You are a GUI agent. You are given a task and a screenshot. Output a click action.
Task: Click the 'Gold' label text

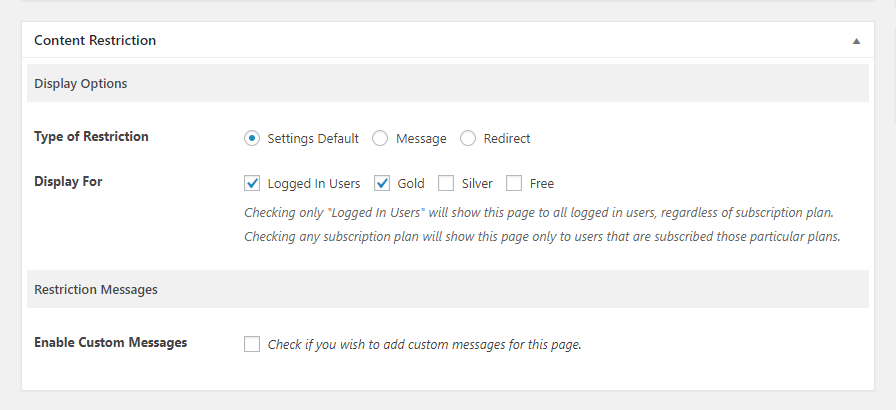[411, 184]
